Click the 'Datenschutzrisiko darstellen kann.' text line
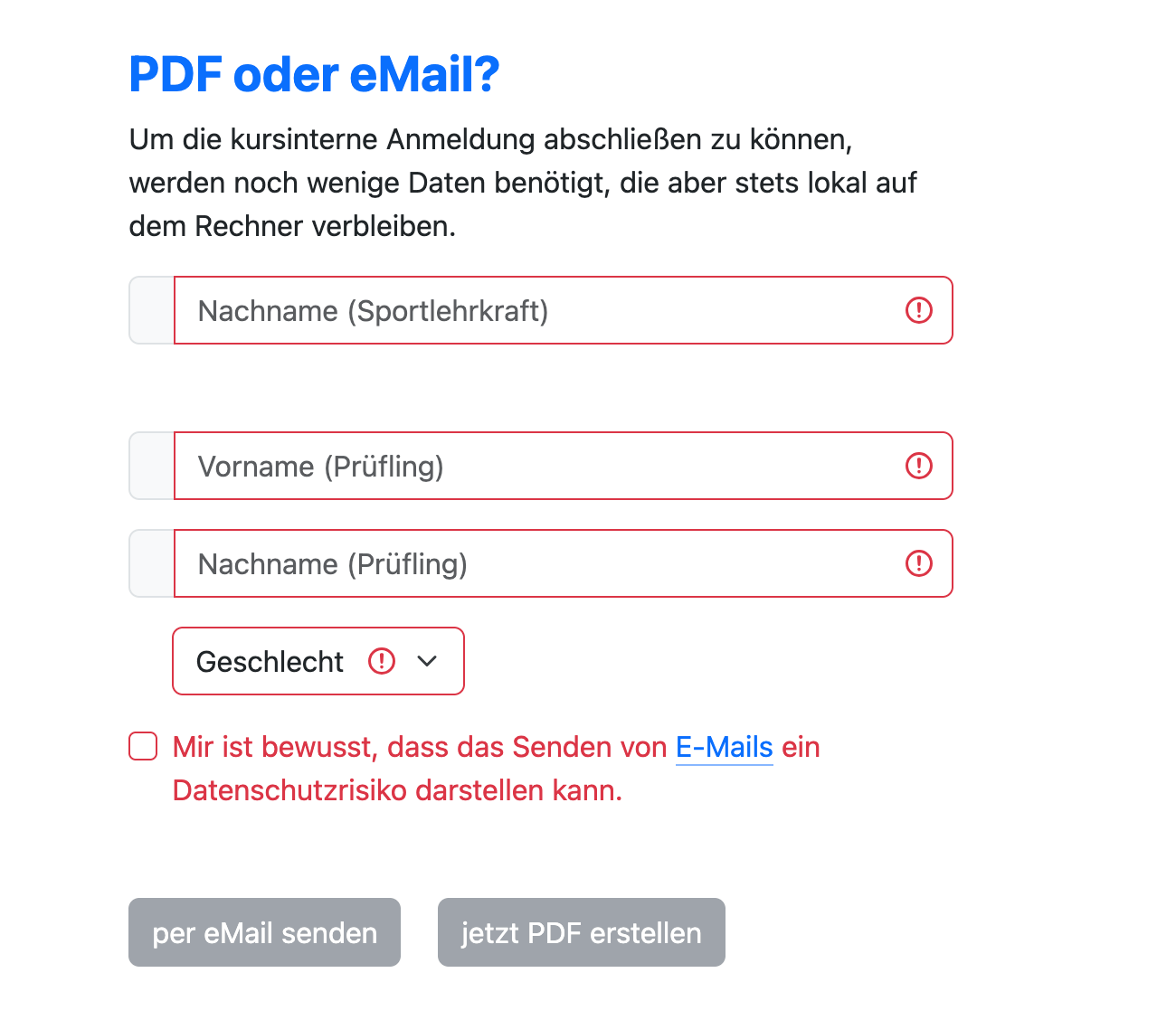Screen dimensions: 1176x1020 397,791
